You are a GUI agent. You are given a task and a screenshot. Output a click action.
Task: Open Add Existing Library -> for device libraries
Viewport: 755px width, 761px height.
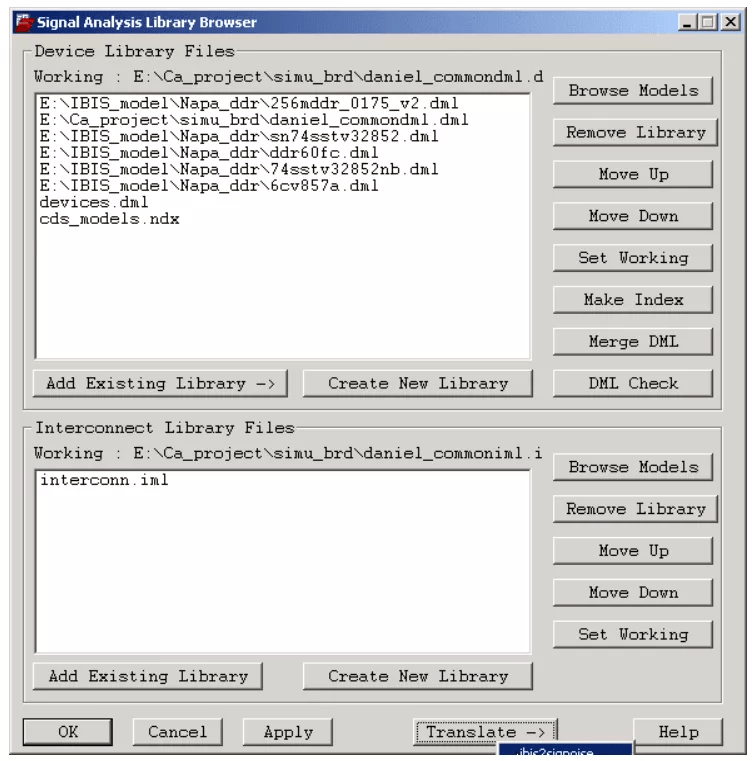[x=160, y=383]
